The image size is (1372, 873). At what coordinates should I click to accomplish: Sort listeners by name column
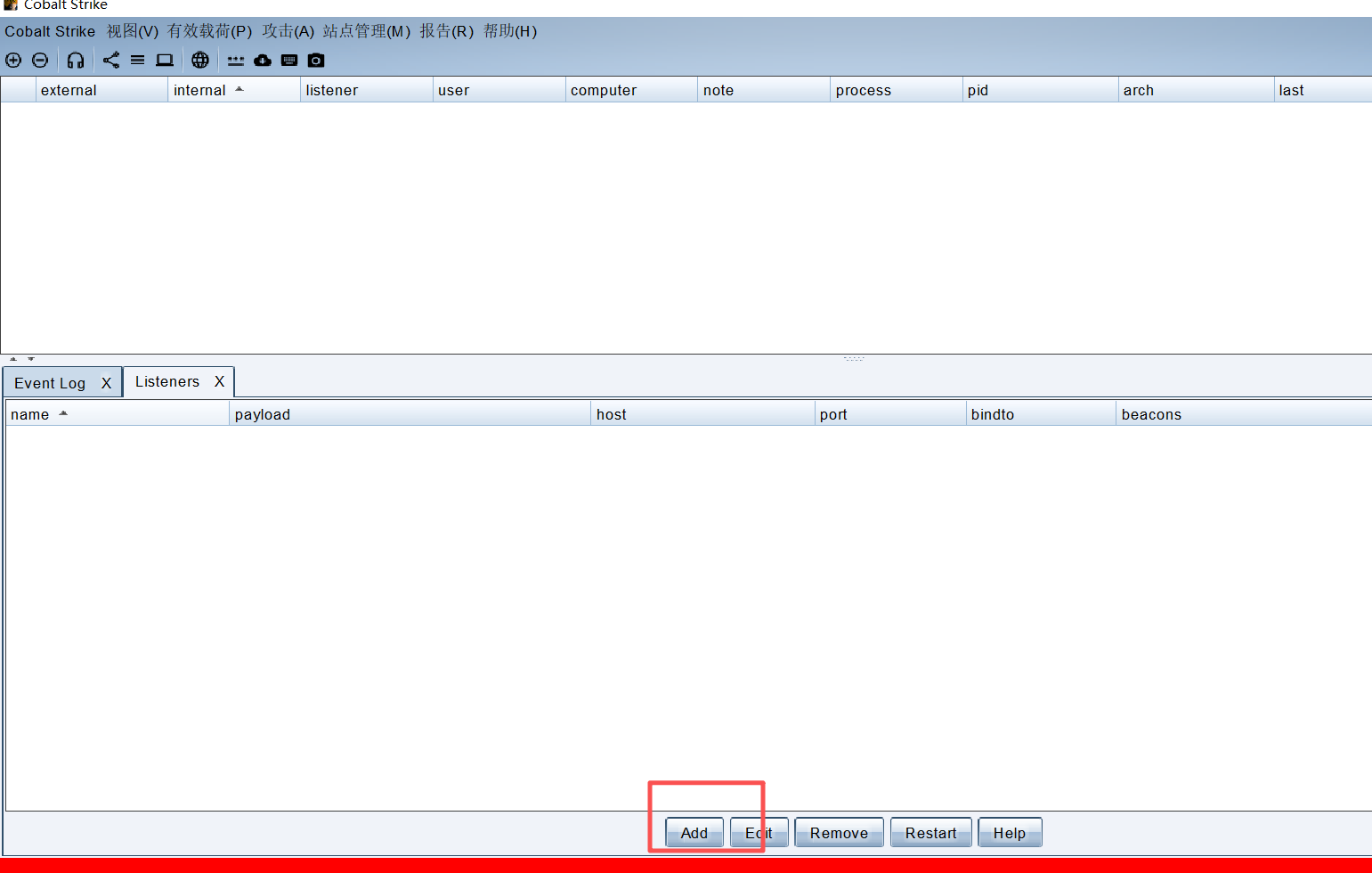(x=118, y=414)
